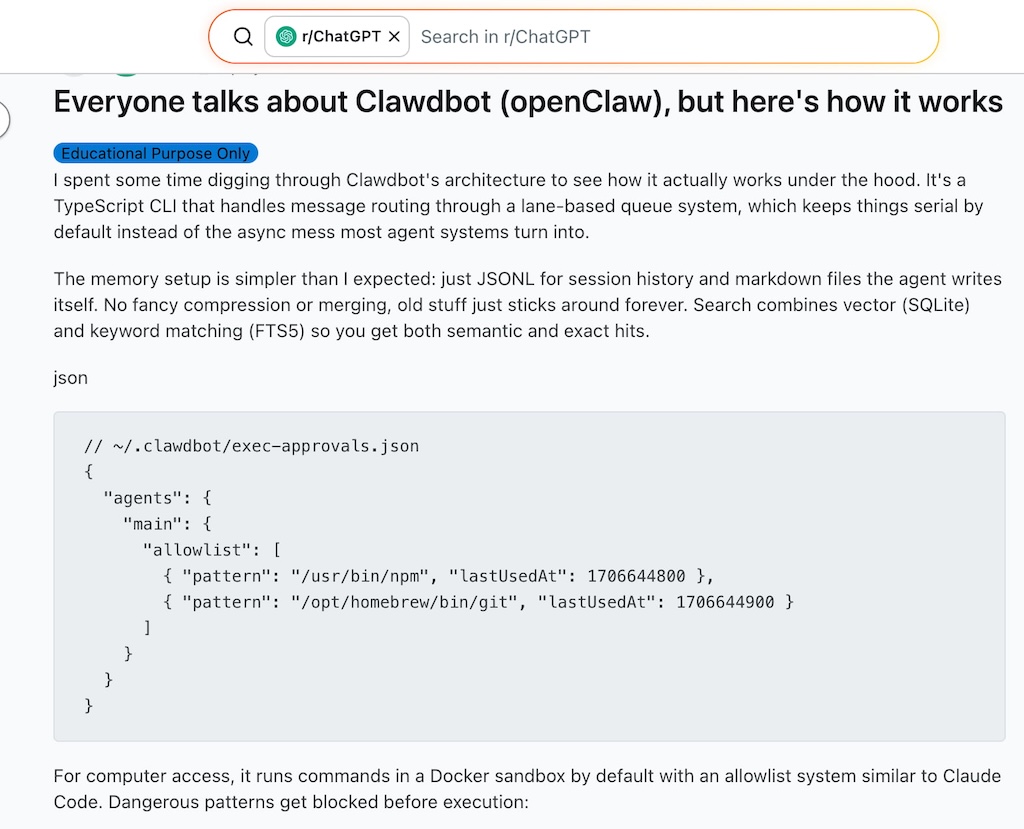
Task: Click the ChatGPT logo in search chip
Action: pos(287,37)
